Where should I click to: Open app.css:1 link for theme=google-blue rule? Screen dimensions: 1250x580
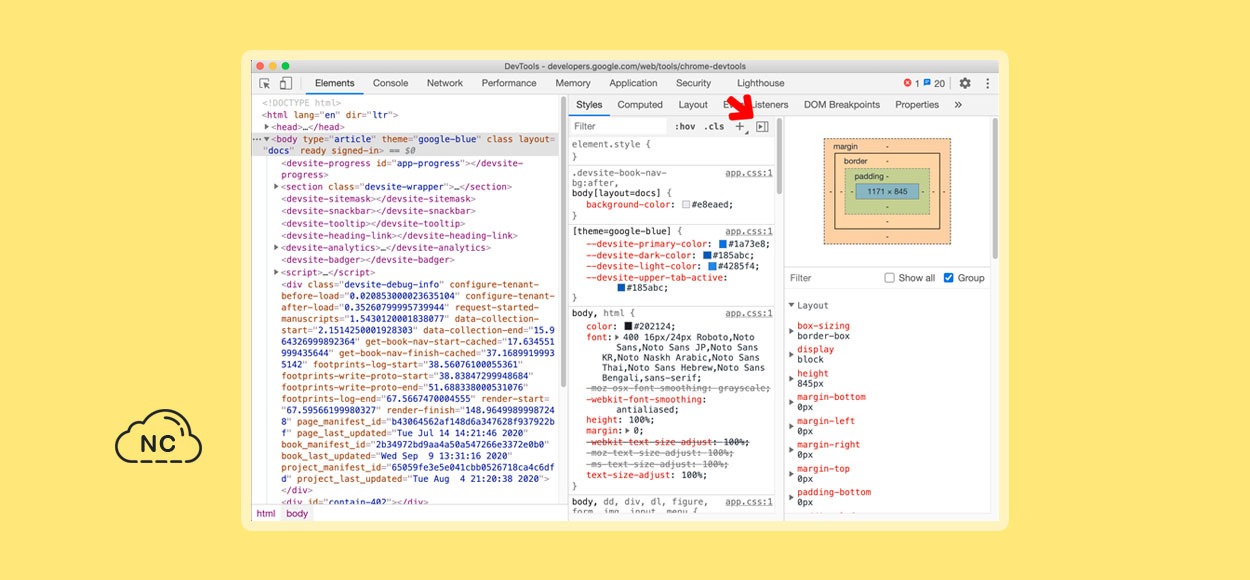click(x=749, y=232)
